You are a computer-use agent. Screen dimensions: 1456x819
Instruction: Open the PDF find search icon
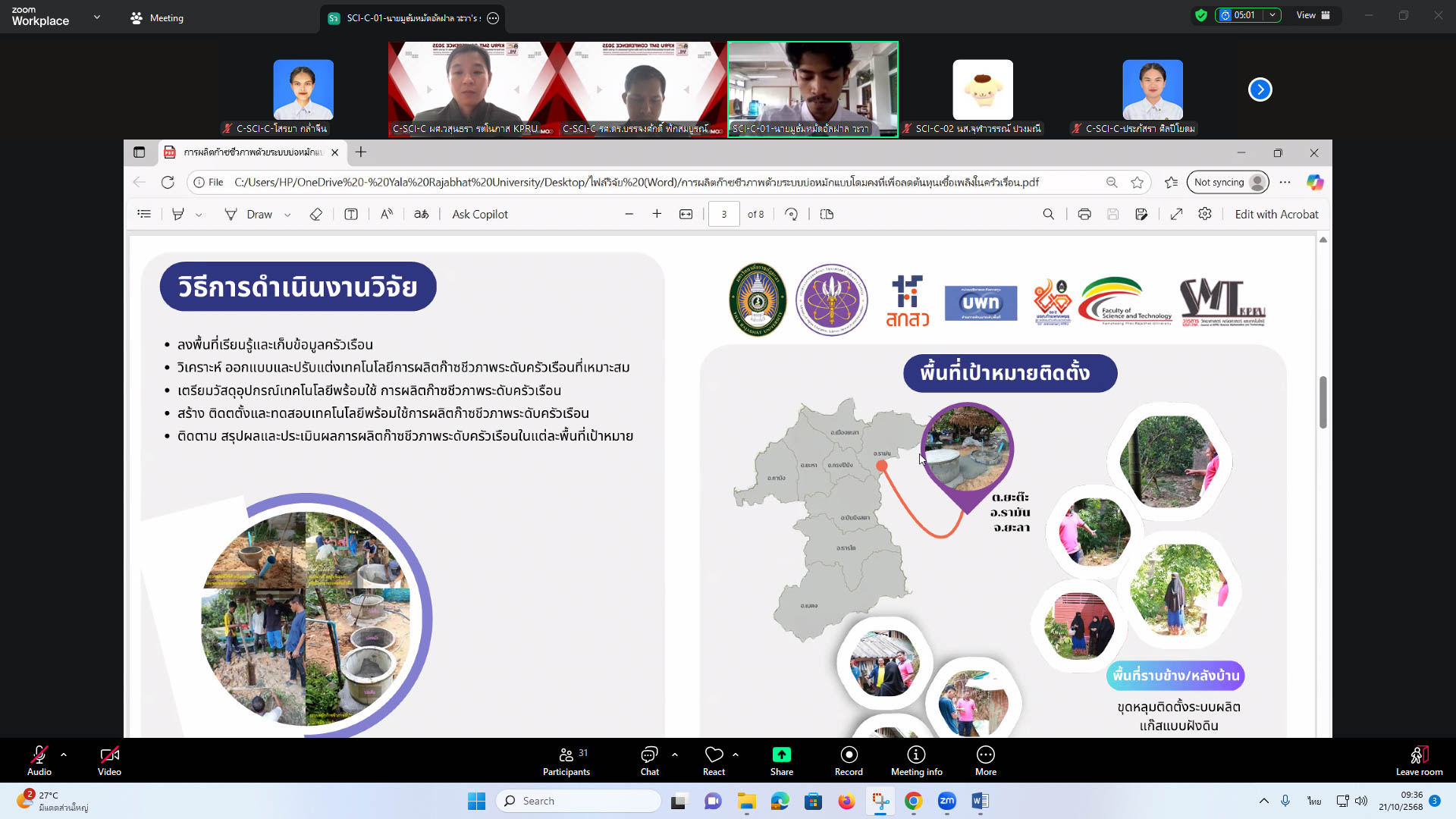click(1048, 215)
